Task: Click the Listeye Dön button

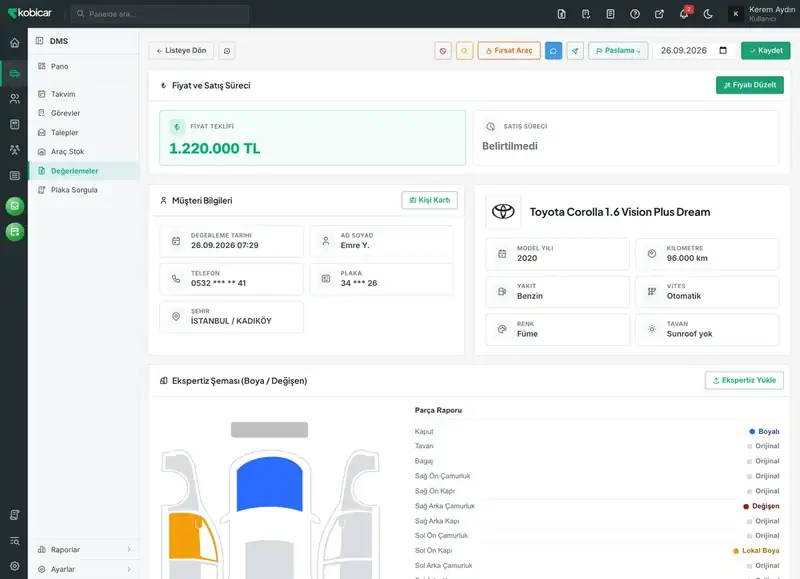Action: 181,51
